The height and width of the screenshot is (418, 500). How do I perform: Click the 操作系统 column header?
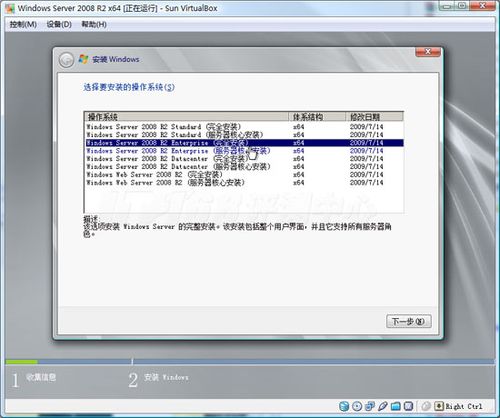click(187, 117)
